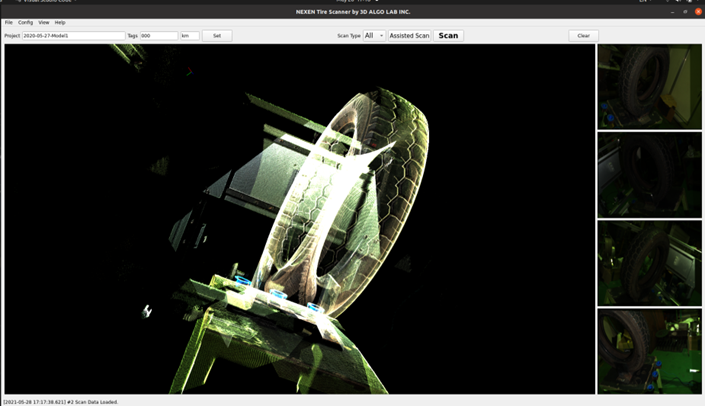Viewport: 705px width, 406px height.
Task: Click the km input field
Action: 190,36
